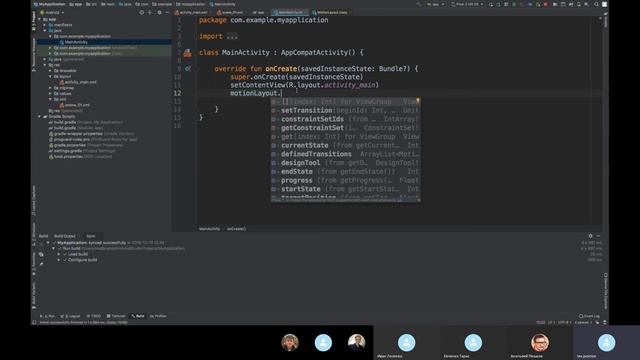The height and width of the screenshot is (360, 640).
Task: Select progress from autocomplete list
Action: click(345, 180)
